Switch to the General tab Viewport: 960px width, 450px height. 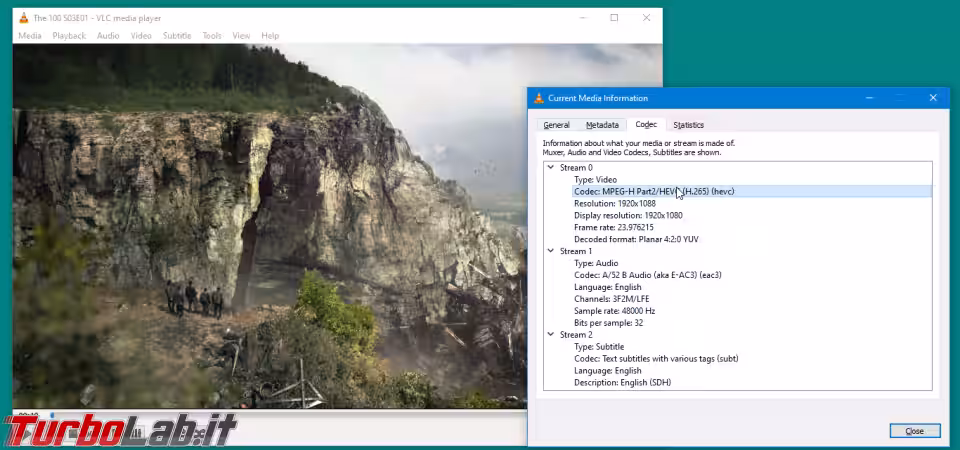click(557, 125)
